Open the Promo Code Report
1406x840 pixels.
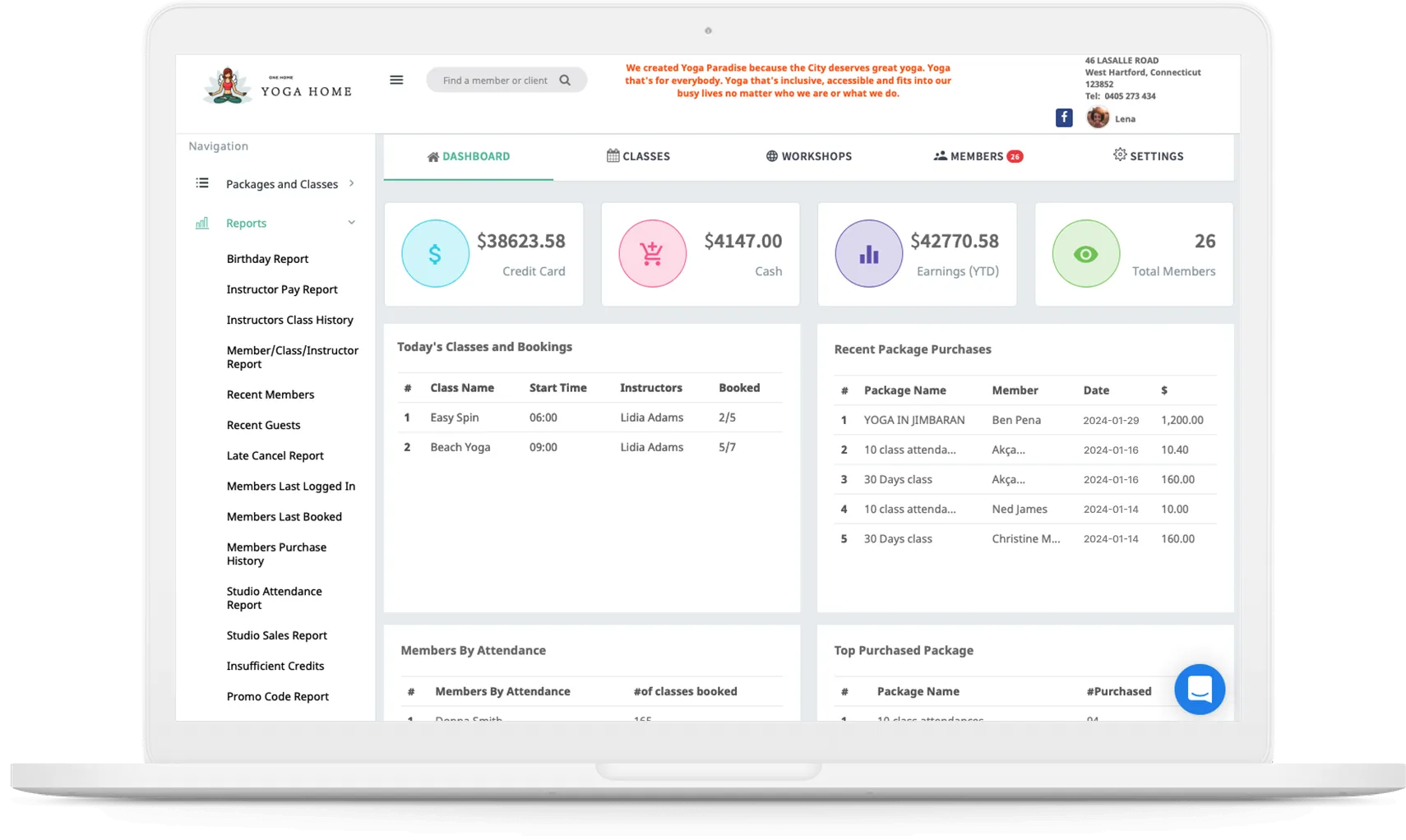(x=278, y=696)
